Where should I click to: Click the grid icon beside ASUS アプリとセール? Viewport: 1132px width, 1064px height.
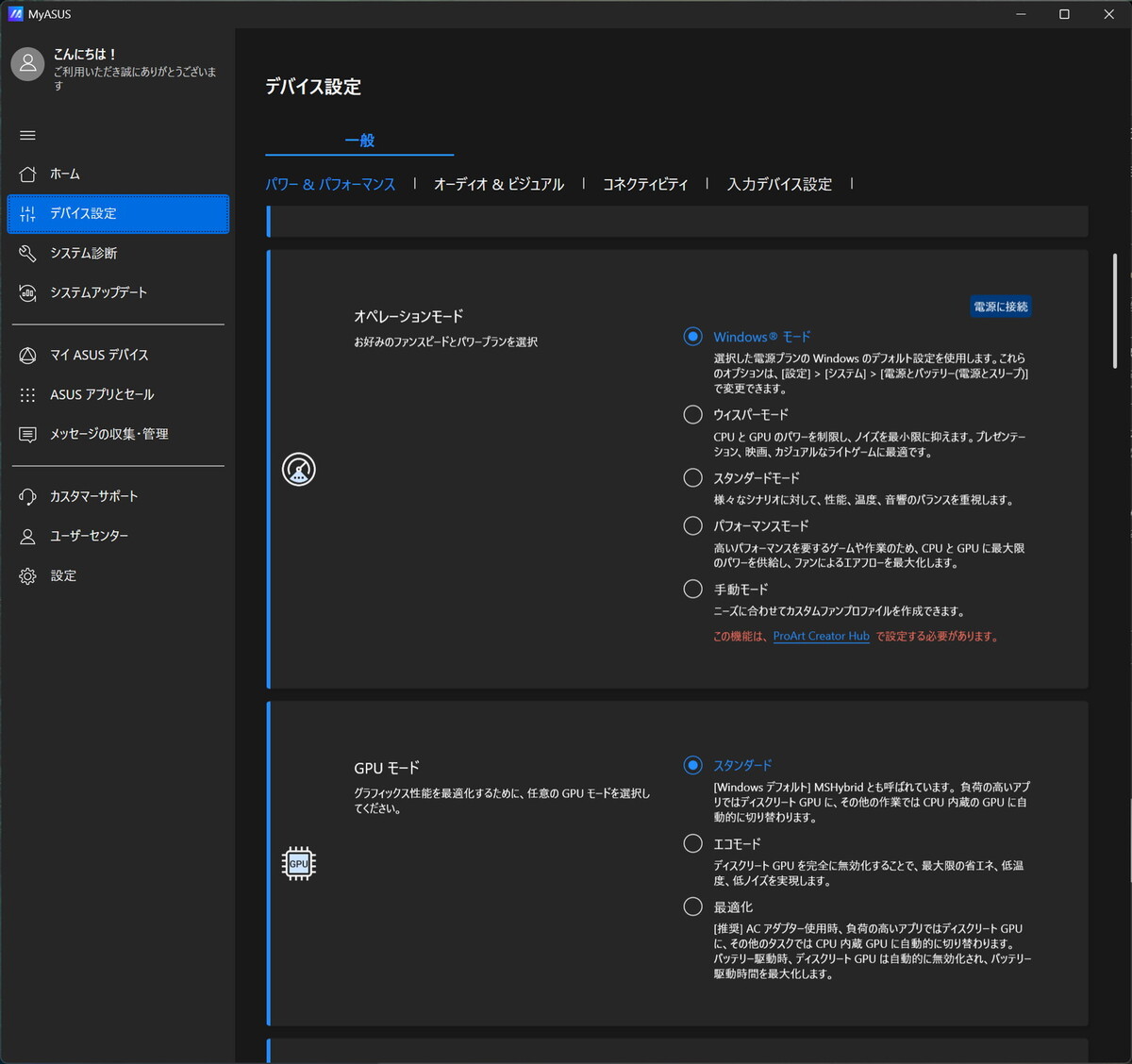pos(27,395)
